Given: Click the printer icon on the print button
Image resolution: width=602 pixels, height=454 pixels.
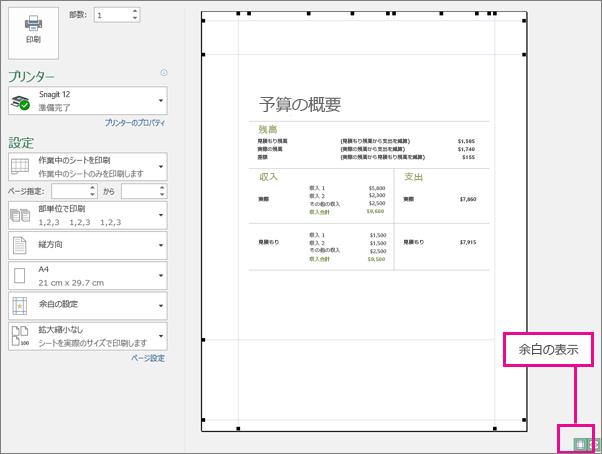Looking at the screenshot, I should click(33, 23).
